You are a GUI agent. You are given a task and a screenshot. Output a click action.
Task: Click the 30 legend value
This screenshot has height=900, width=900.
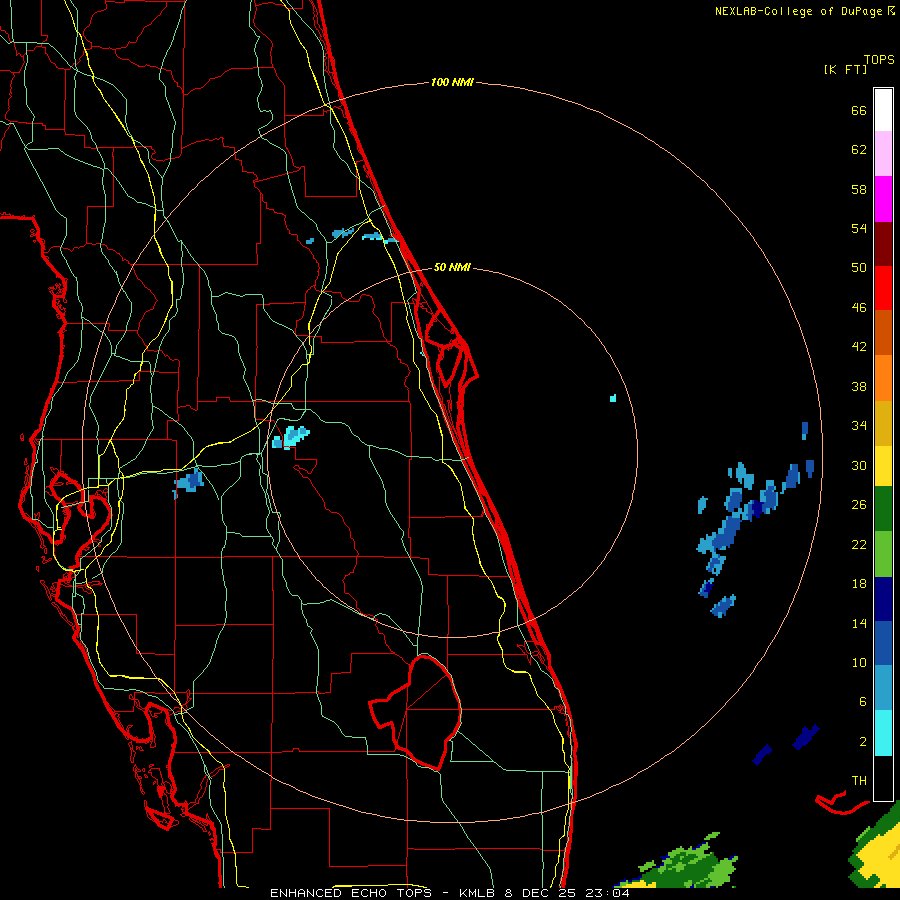(859, 465)
